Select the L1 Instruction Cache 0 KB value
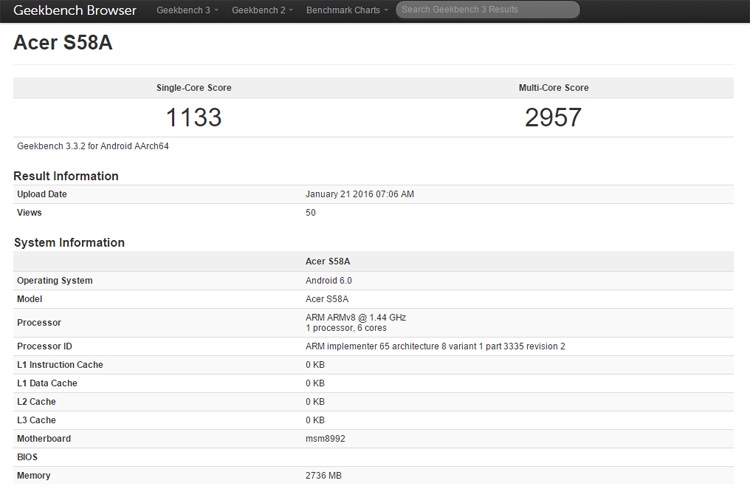The image size is (750, 489). tap(315, 365)
